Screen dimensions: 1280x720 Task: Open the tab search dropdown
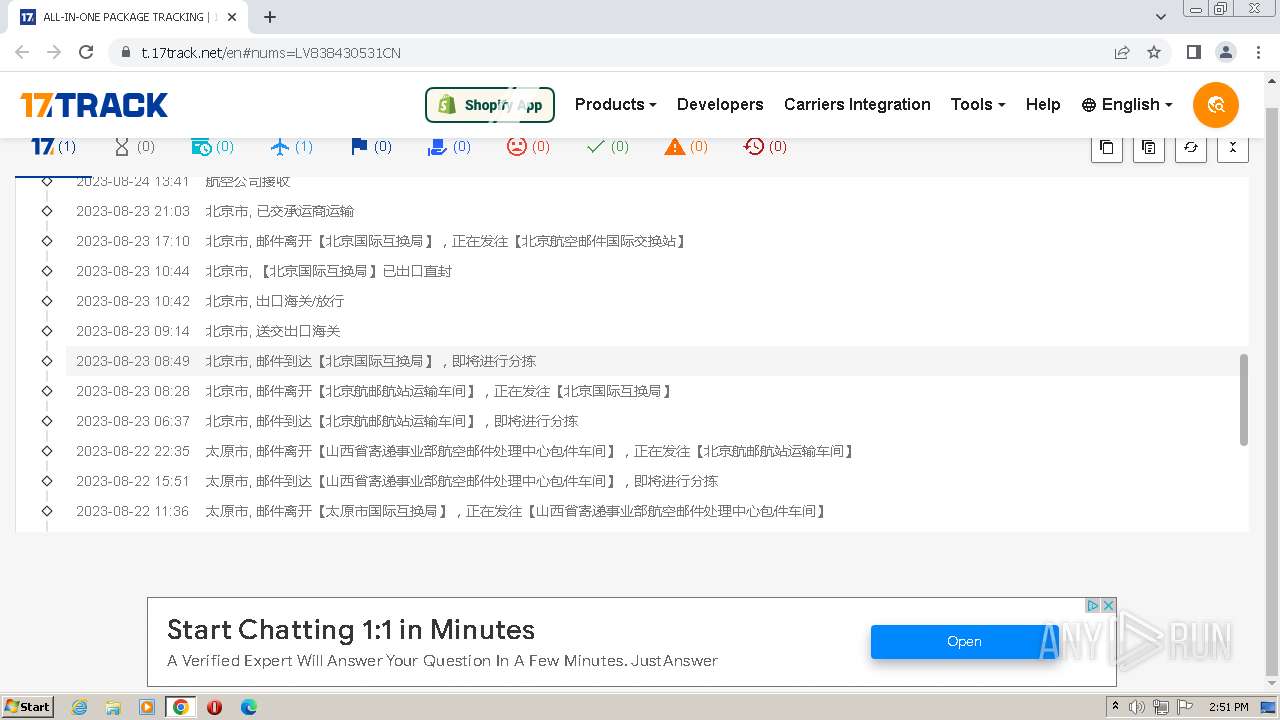coord(1161,17)
